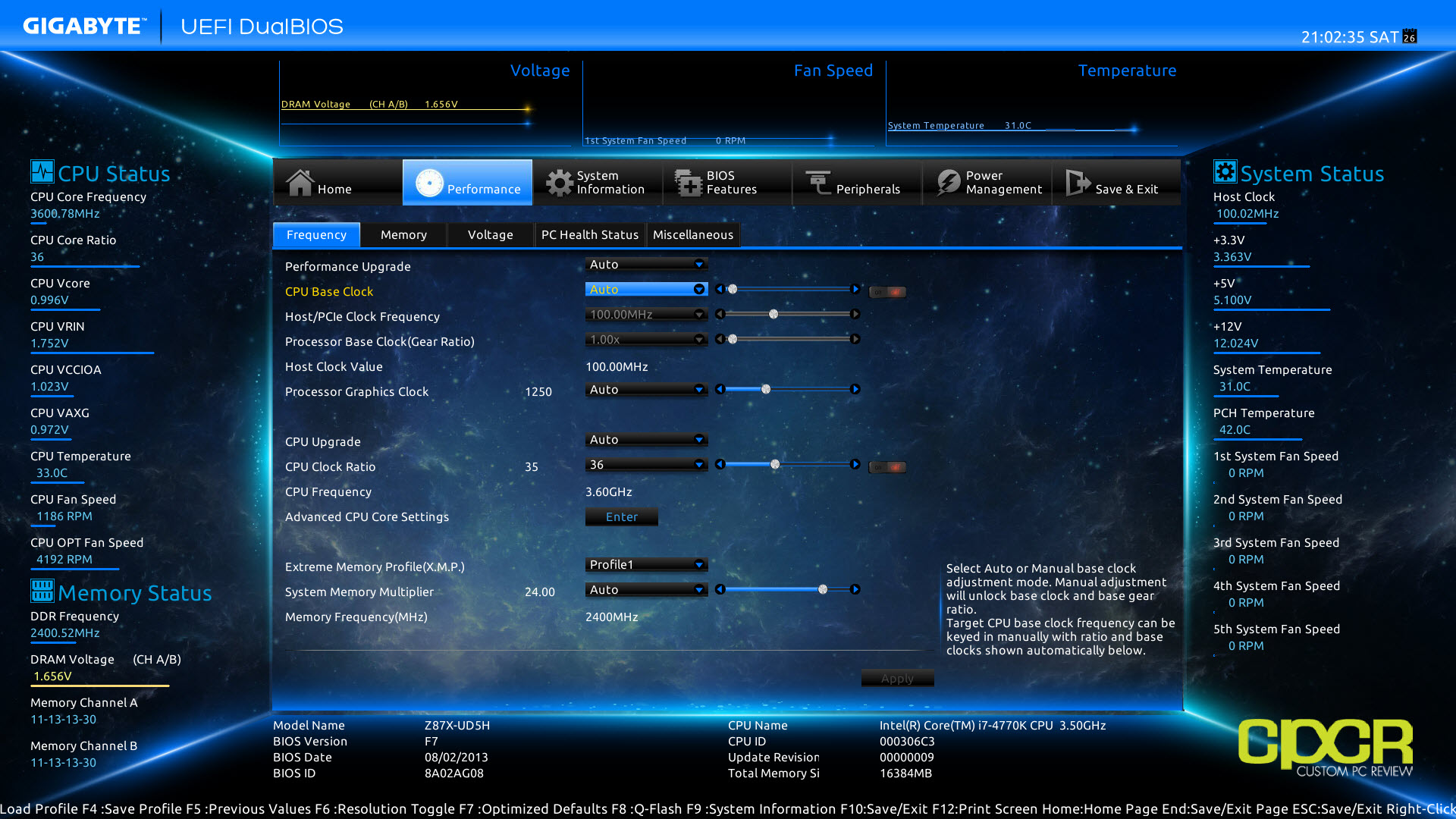
Task: Select the Peripherals menu label
Action: click(868, 189)
